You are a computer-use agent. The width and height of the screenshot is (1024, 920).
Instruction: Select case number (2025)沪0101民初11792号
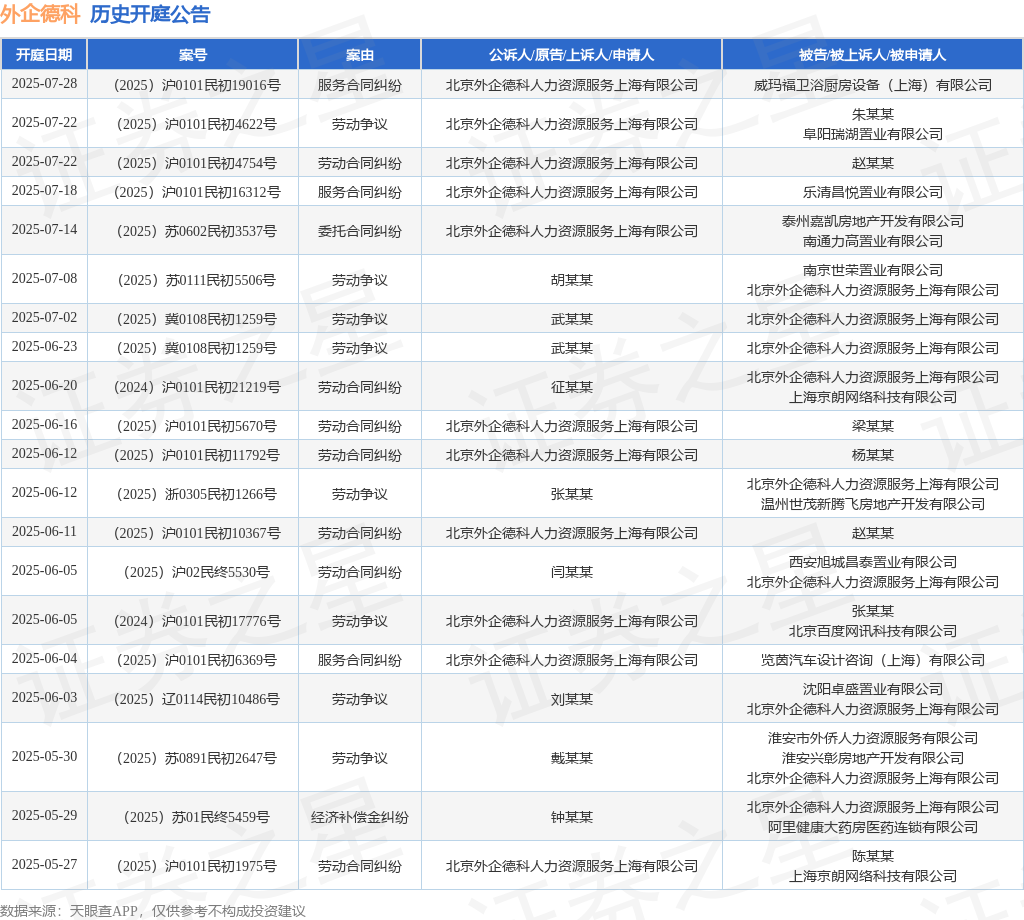(197, 455)
